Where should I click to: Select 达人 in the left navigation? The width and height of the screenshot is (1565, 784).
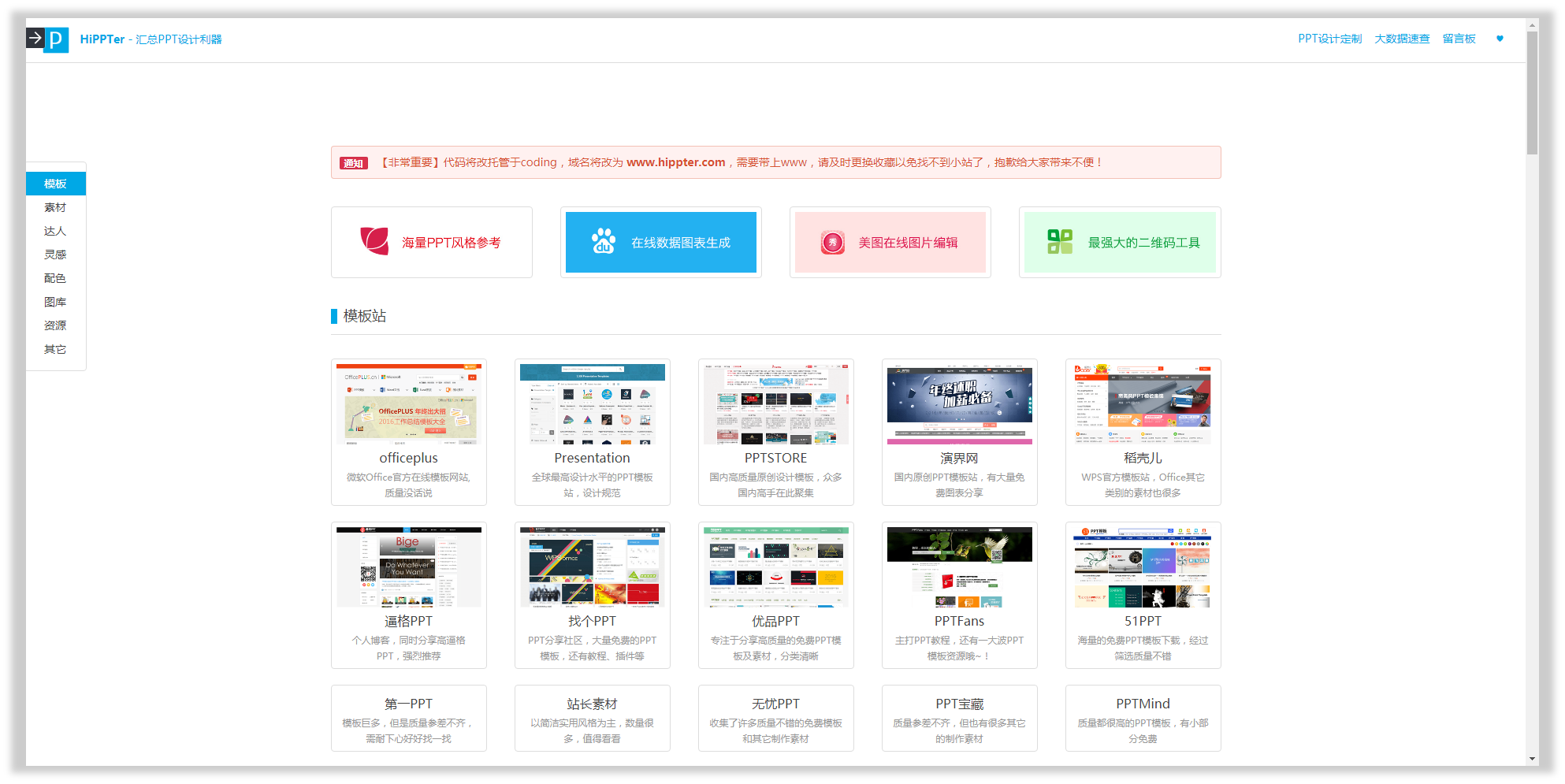55,230
